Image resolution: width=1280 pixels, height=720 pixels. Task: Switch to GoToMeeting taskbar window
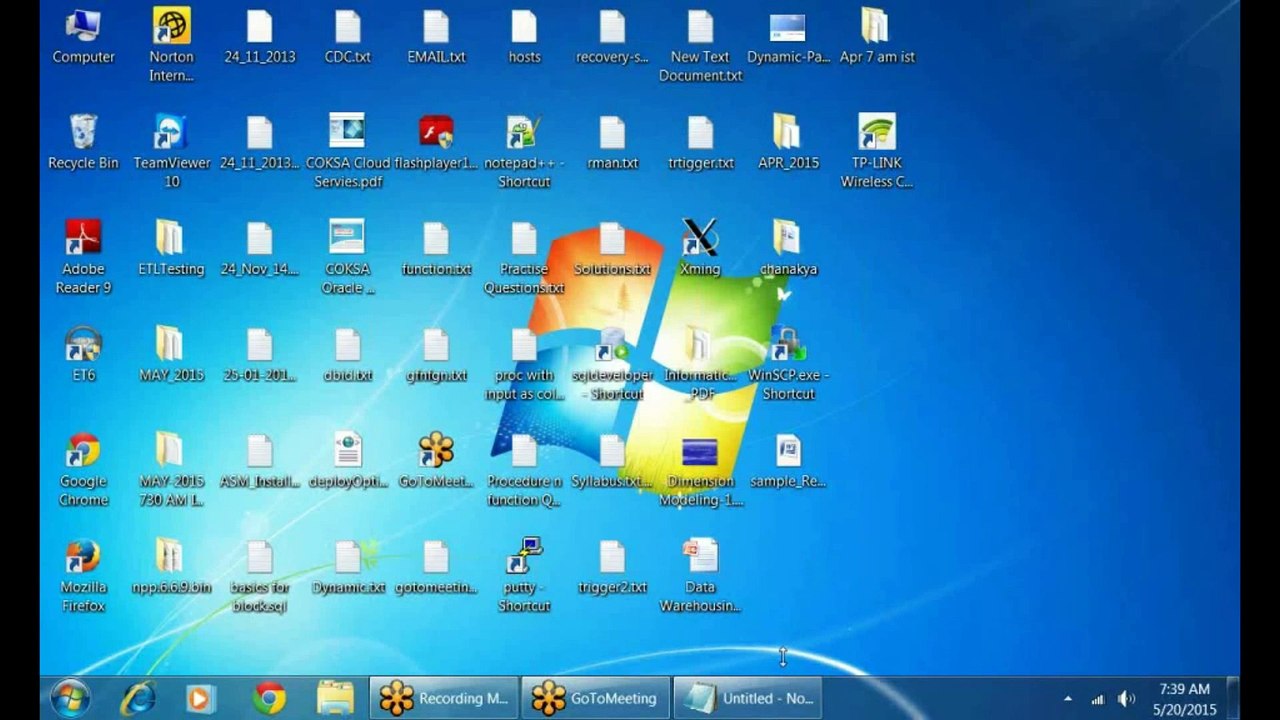click(x=595, y=698)
